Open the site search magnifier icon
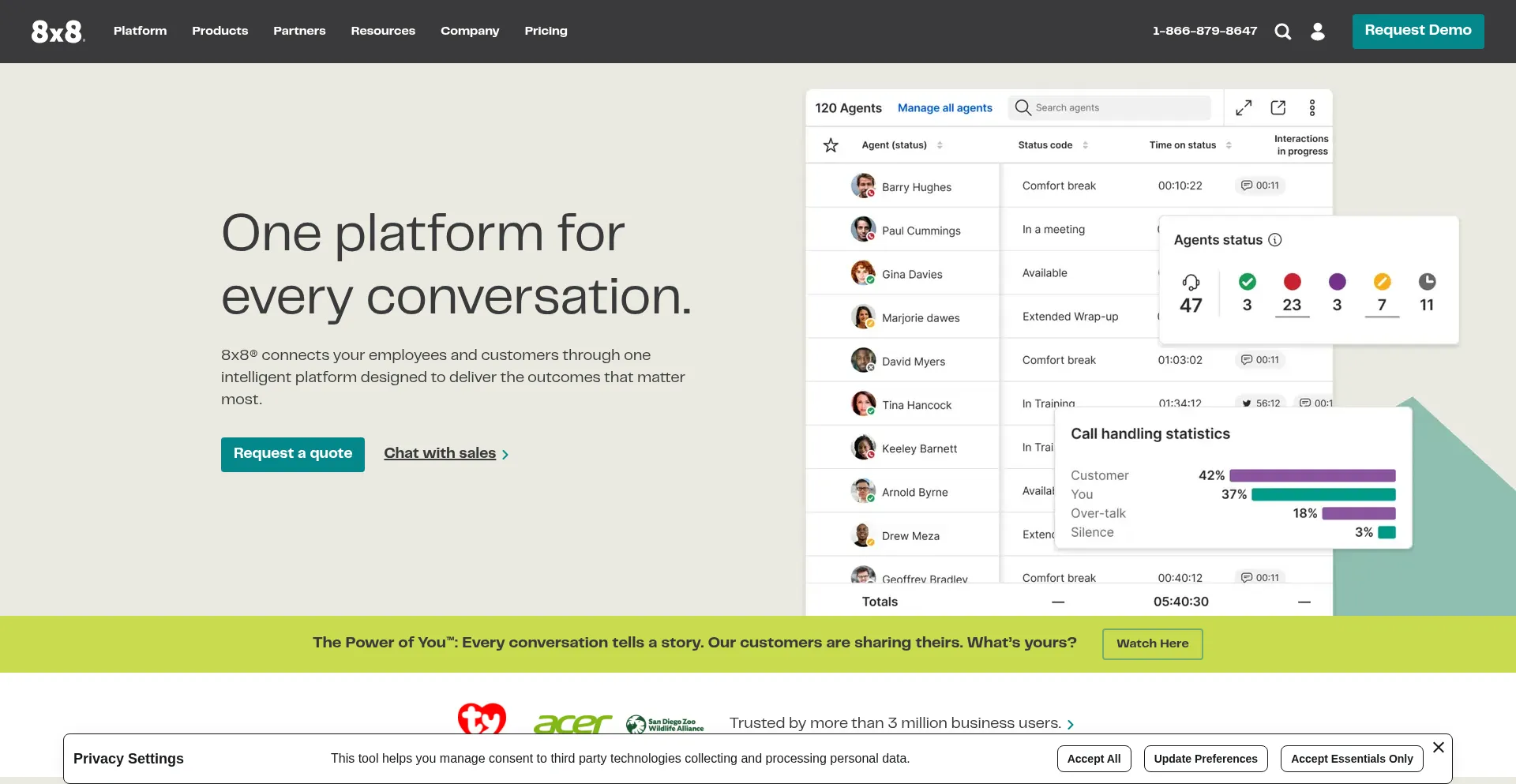Viewport: 1516px width, 784px height. pyautogui.click(x=1283, y=32)
